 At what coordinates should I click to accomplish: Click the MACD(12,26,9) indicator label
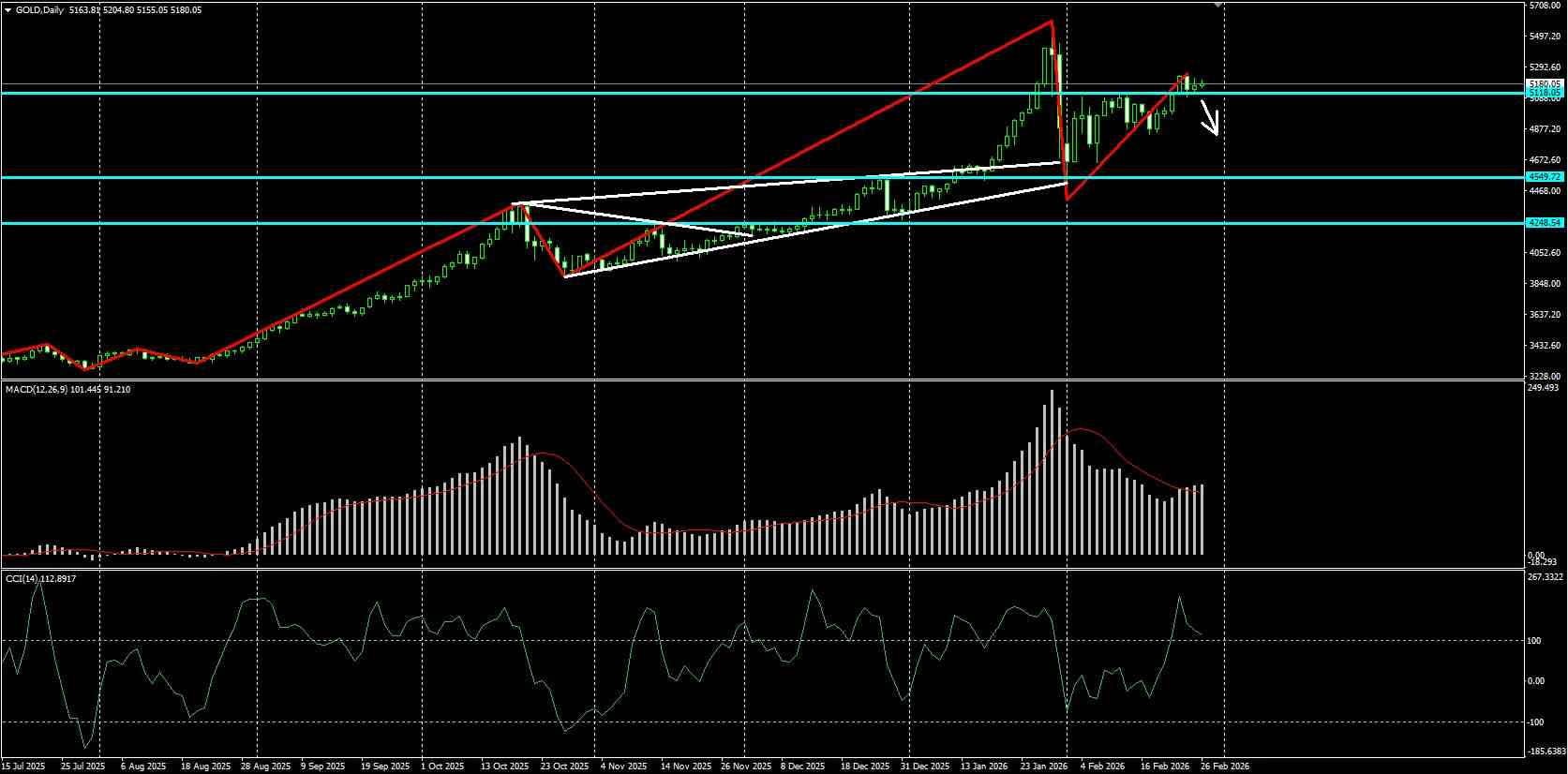pyautogui.click(x=36, y=389)
